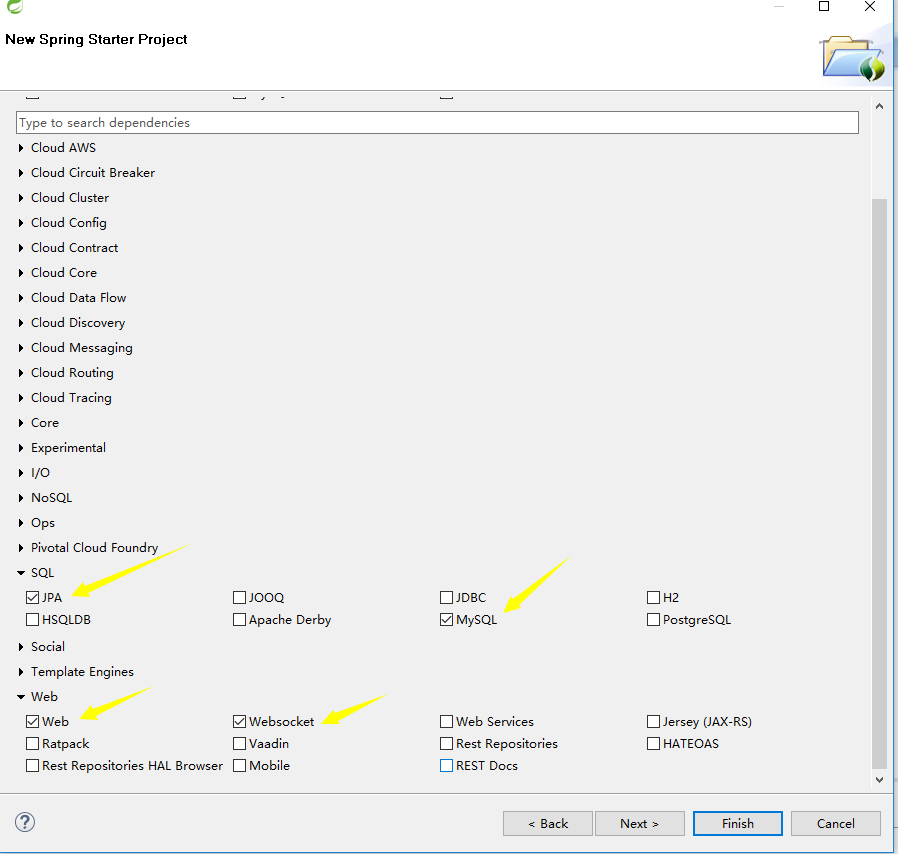898x854 pixels.
Task: Enable the JOOQ dependency checkbox
Action: pos(239,597)
